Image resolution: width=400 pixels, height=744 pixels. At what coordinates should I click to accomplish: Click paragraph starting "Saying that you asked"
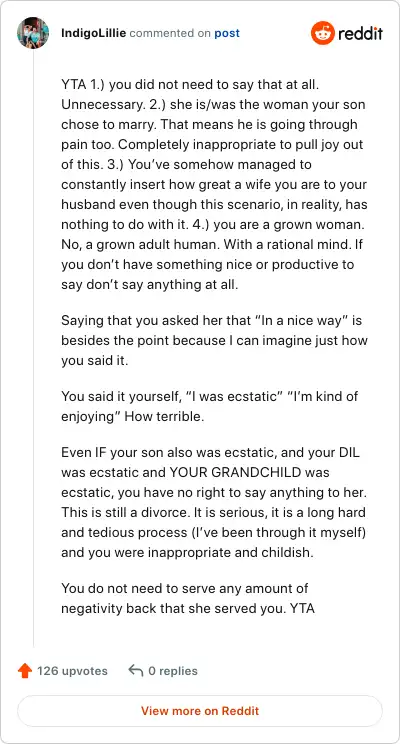(214, 341)
